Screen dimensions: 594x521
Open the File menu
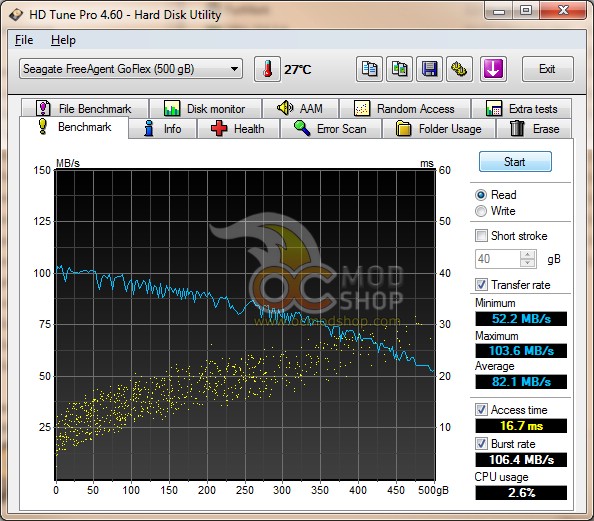click(x=24, y=40)
